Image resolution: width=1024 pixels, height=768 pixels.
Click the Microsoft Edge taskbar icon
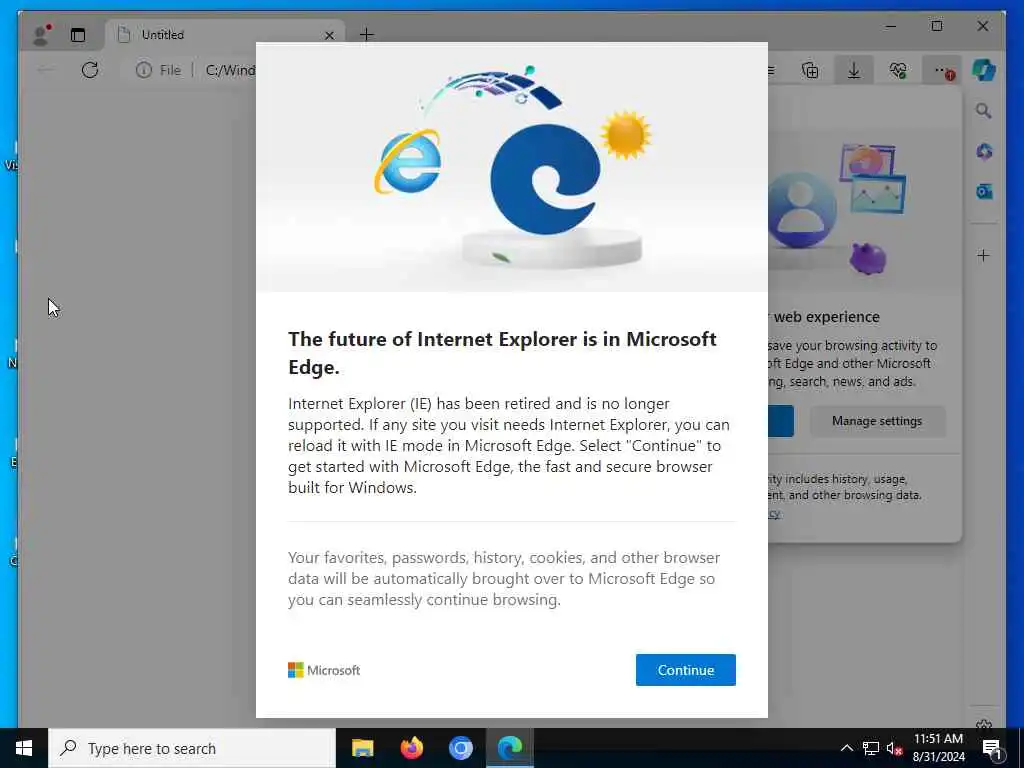(509, 748)
